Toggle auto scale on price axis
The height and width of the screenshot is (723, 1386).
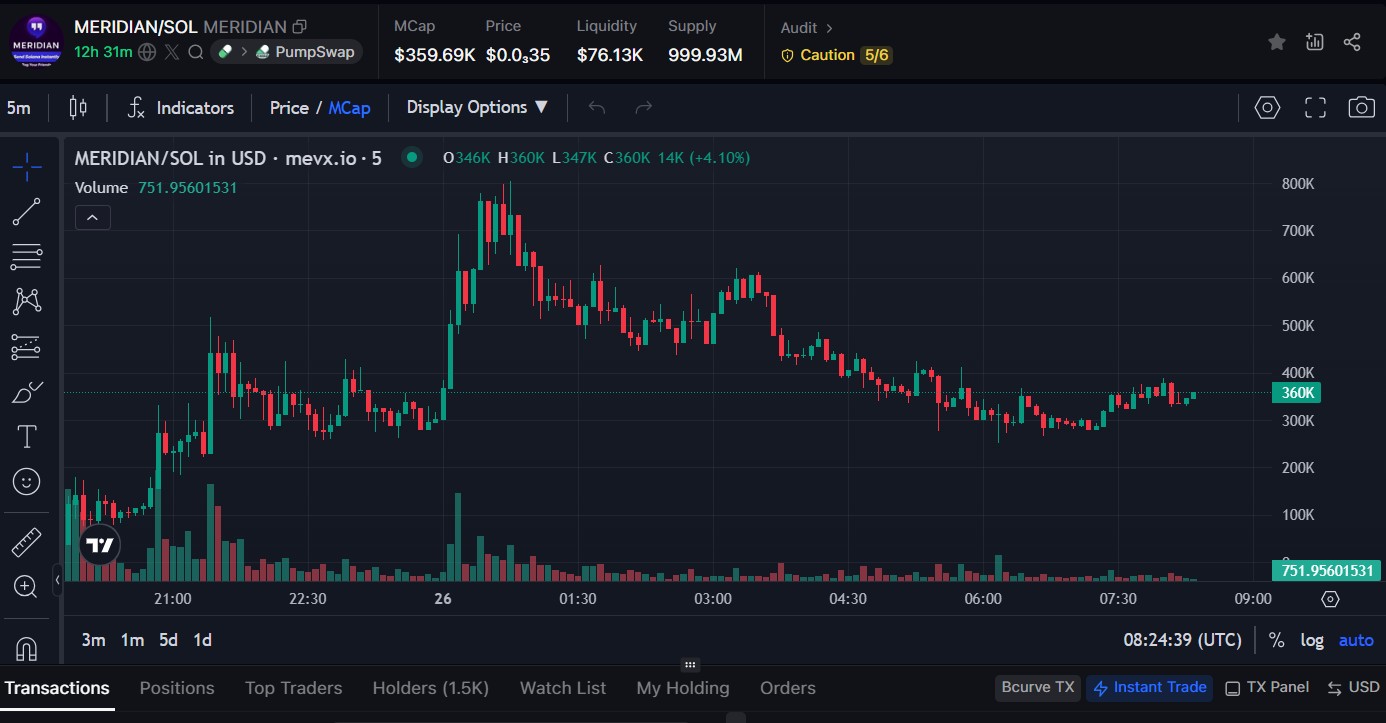[1356, 640]
